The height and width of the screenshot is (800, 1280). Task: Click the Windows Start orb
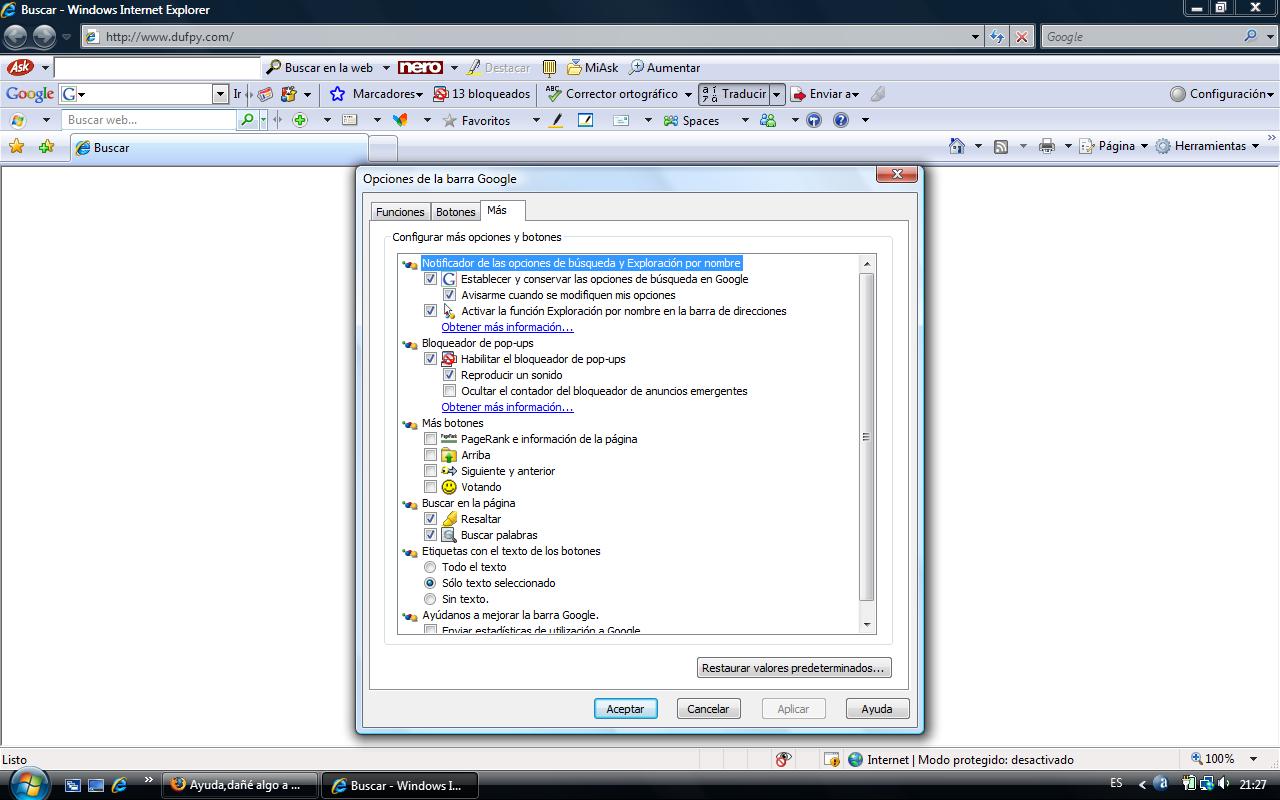click(27, 783)
